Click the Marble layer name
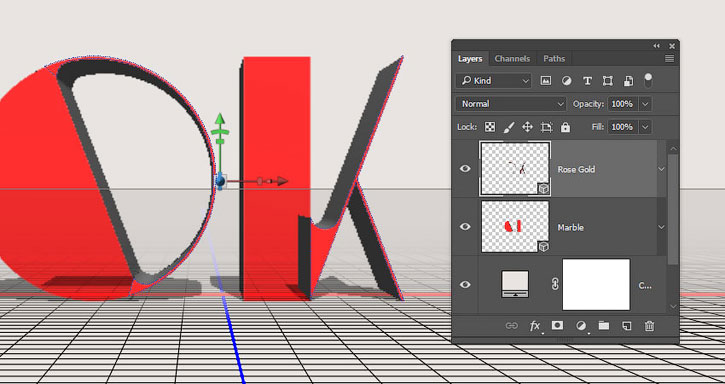725x384 pixels. pyautogui.click(x=571, y=228)
